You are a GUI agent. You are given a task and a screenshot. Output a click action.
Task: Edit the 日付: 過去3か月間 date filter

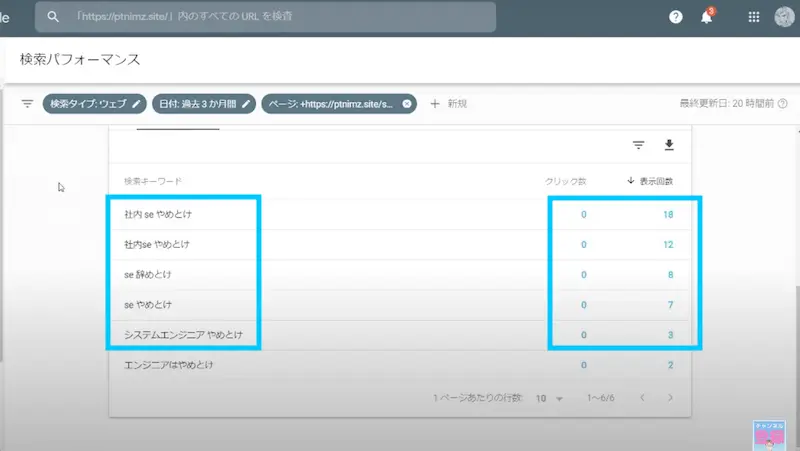(x=203, y=103)
